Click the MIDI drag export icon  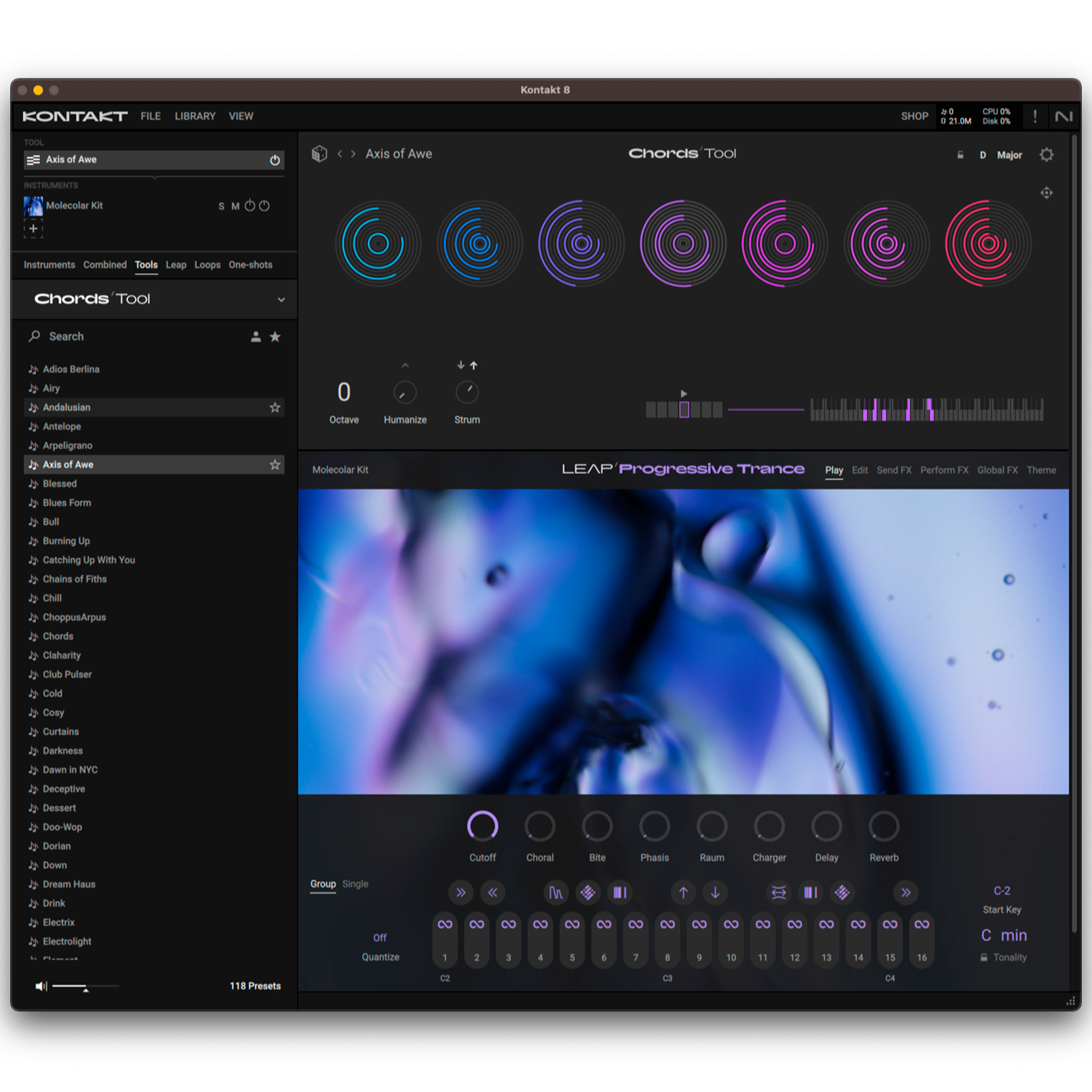pyautogui.click(x=1047, y=193)
